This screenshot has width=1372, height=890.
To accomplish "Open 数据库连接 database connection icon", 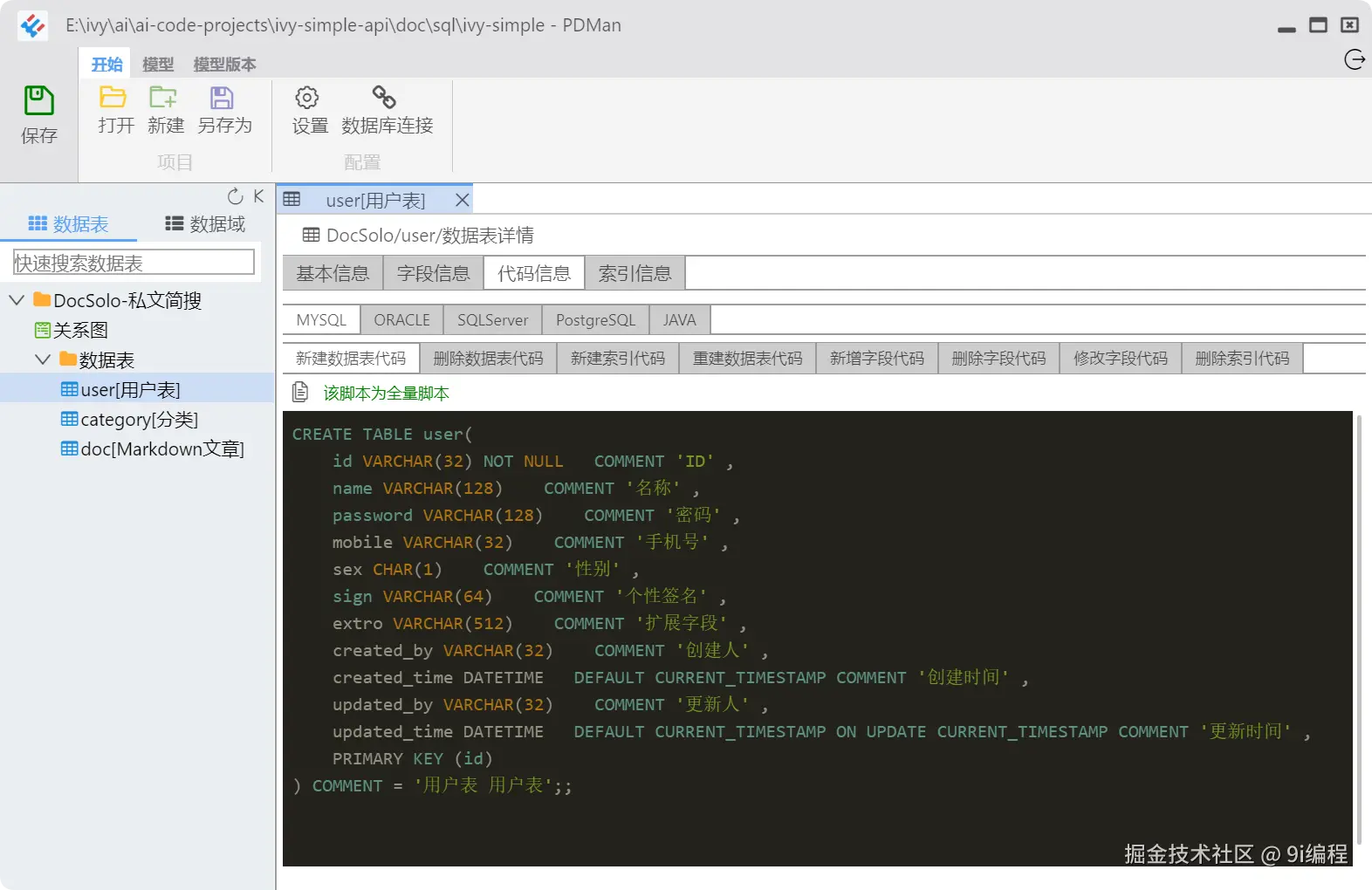I will tap(384, 97).
